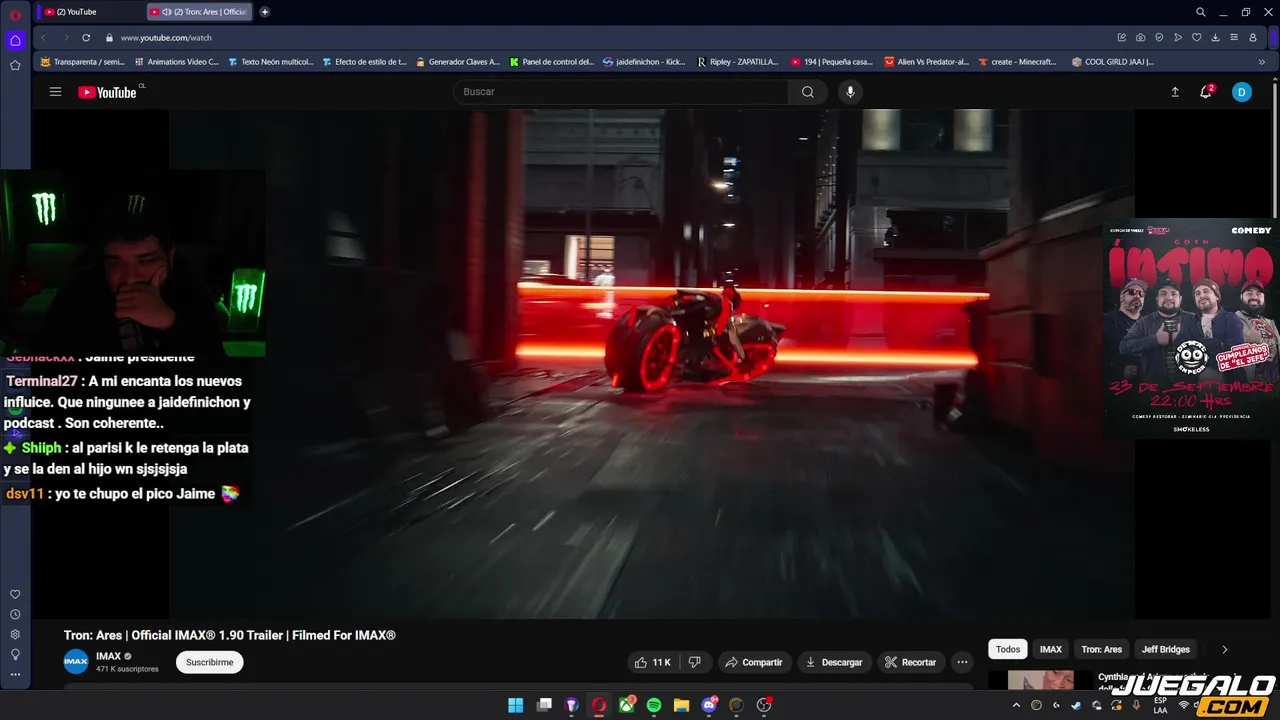Click the Recortar clip button
Viewport: 1280px width, 720px height.
911,662
